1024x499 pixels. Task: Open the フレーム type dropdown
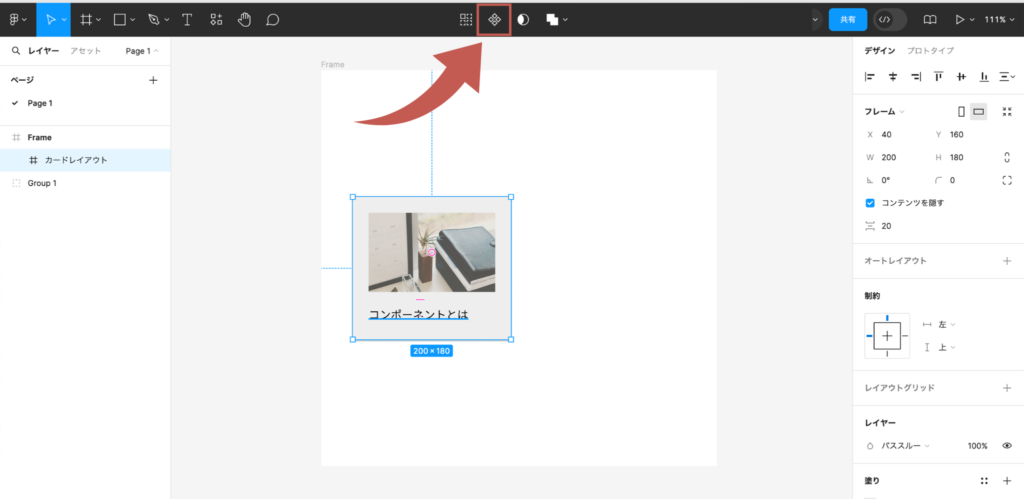click(x=884, y=112)
